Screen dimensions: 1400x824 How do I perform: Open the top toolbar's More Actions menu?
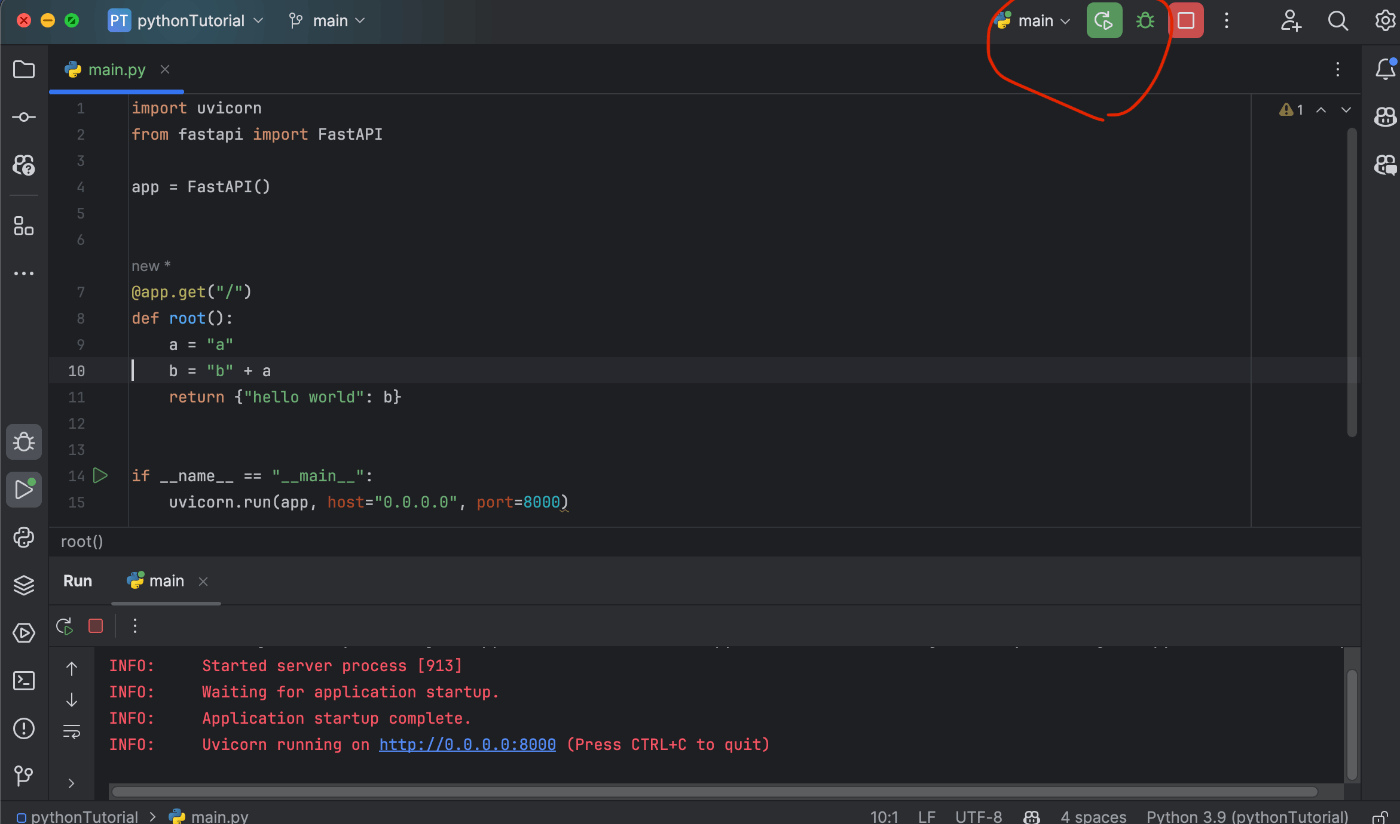(1227, 20)
